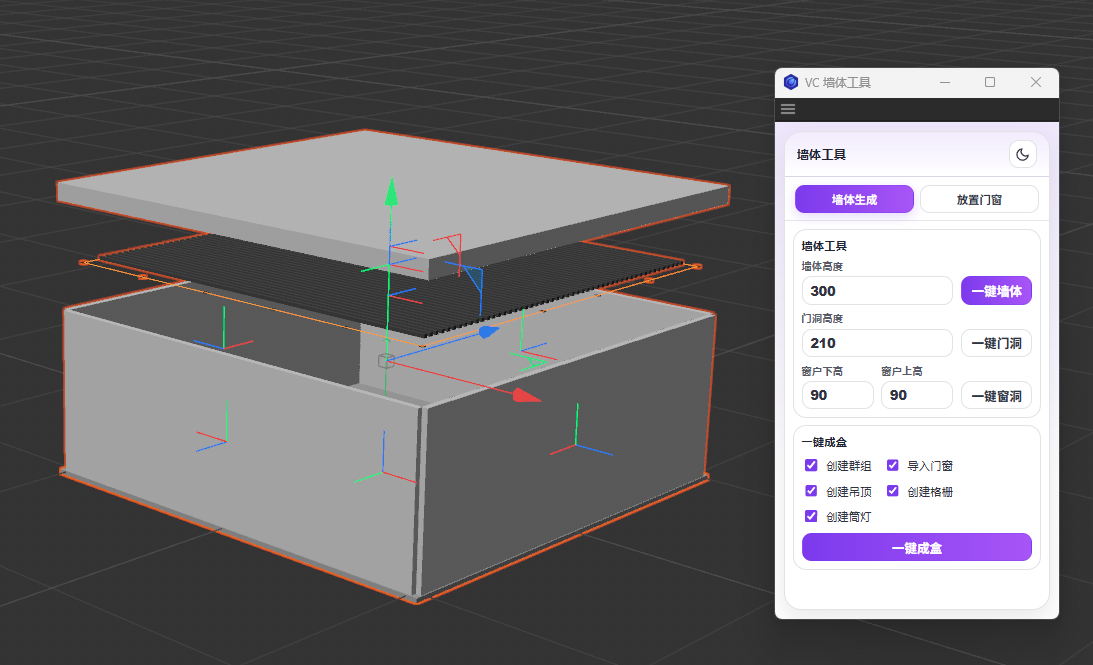The image size is (1093, 665).
Task: Click the 墙体高度 input field showing 300
Action: [x=876, y=291]
